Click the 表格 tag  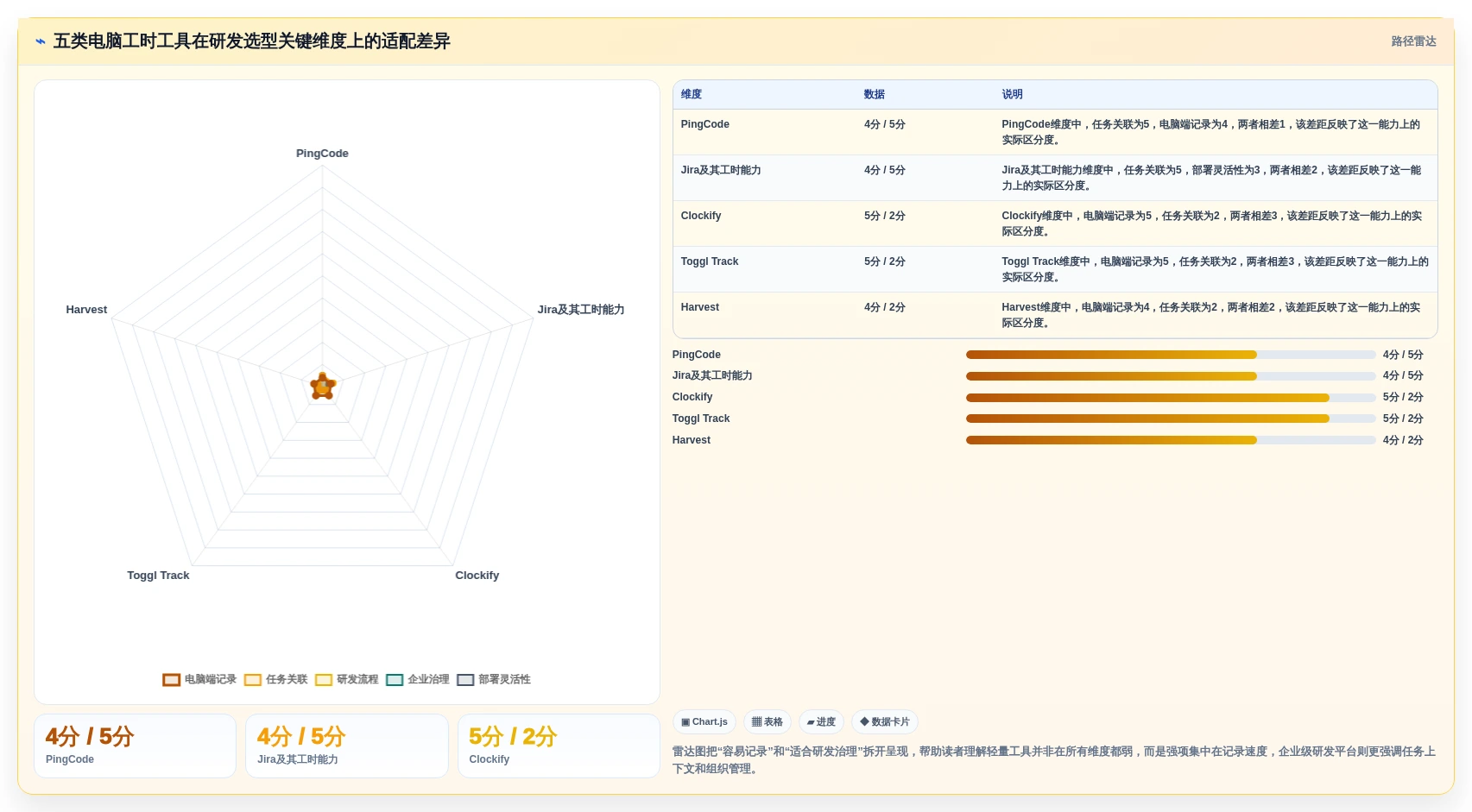click(x=767, y=722)
